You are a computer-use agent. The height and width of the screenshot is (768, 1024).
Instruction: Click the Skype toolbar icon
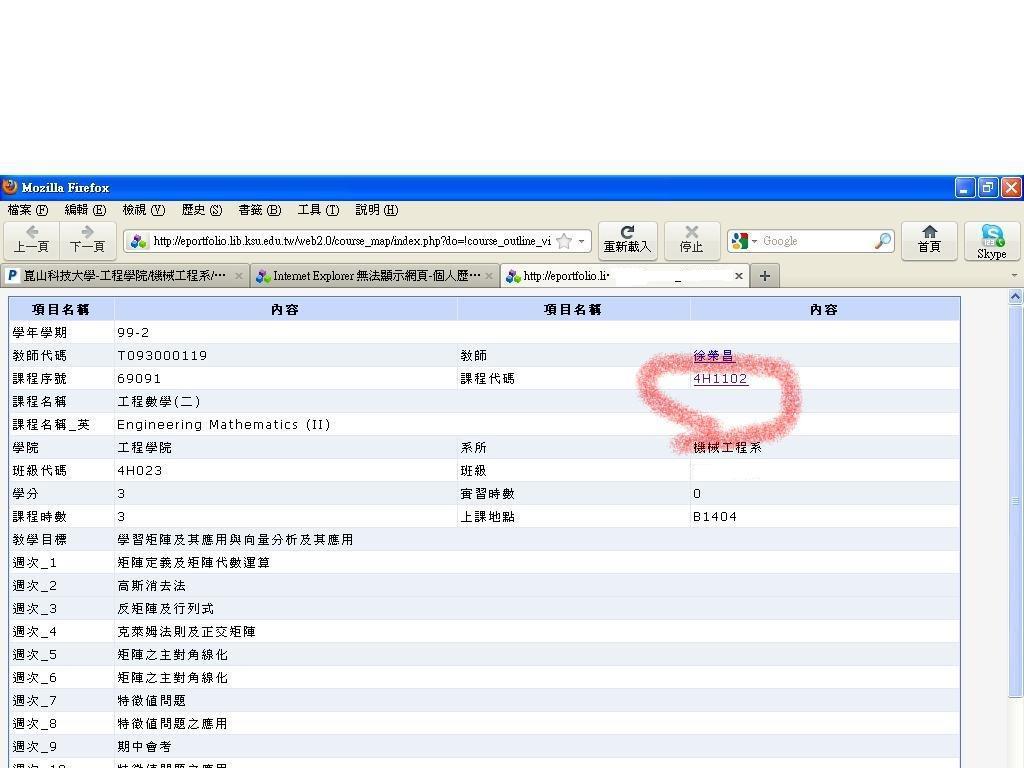[x=991, y=240]
